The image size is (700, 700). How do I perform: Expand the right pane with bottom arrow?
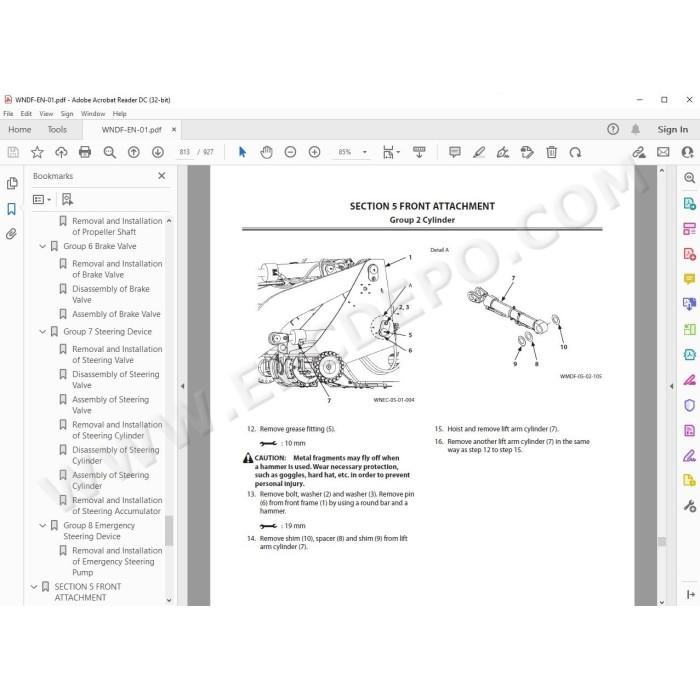click(690, 594)
